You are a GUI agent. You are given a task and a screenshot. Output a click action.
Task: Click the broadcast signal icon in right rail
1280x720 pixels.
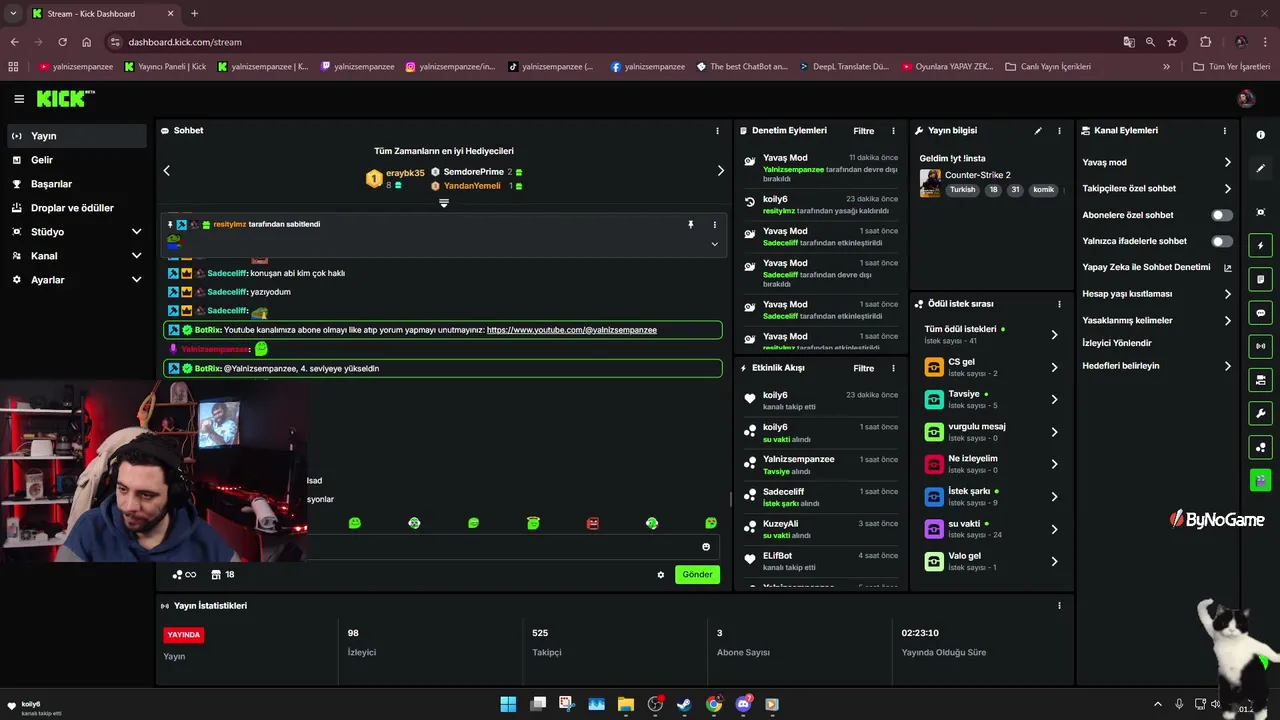1260,346
